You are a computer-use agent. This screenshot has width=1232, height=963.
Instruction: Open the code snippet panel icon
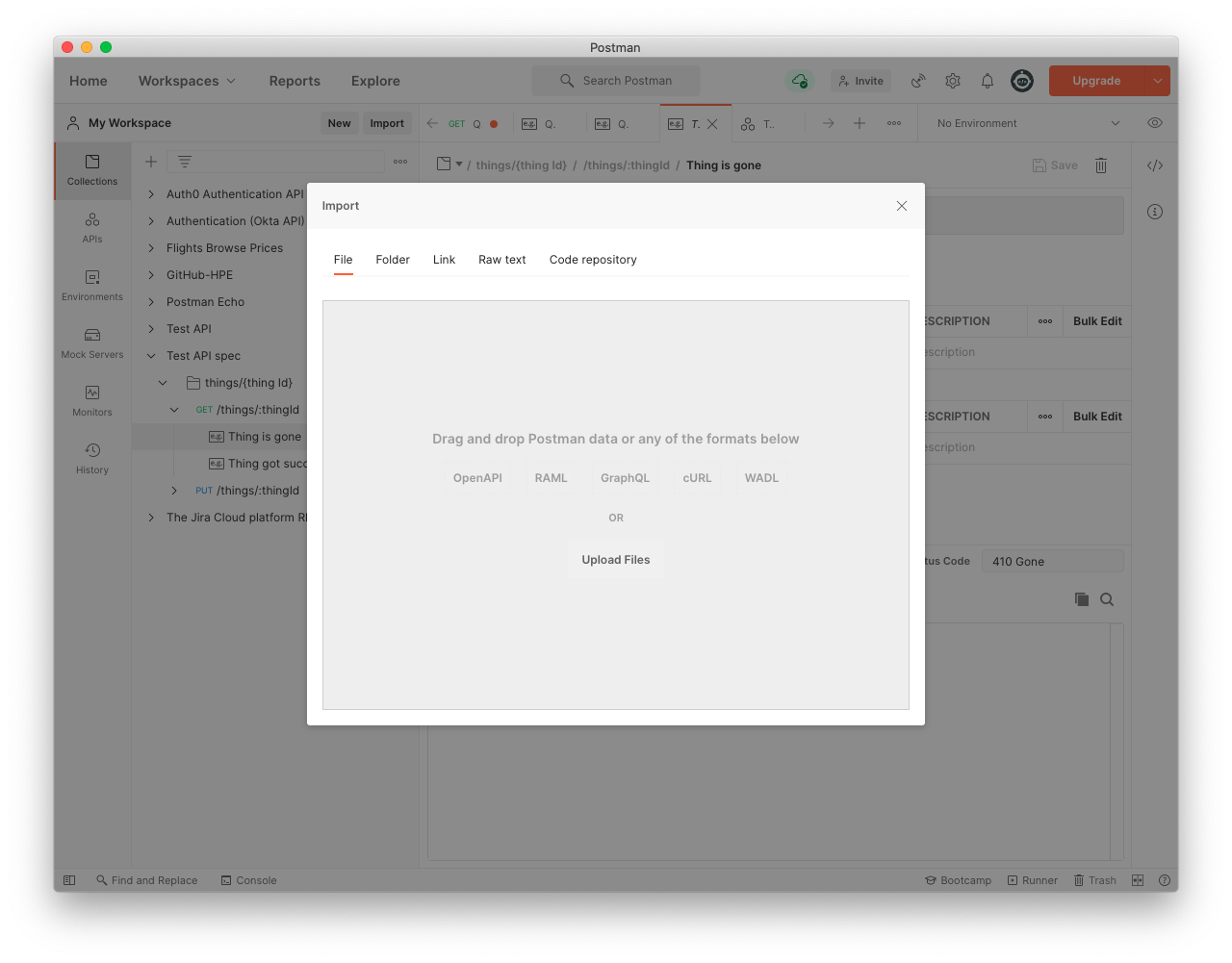pyautogui.click(x=1155, y=165)
